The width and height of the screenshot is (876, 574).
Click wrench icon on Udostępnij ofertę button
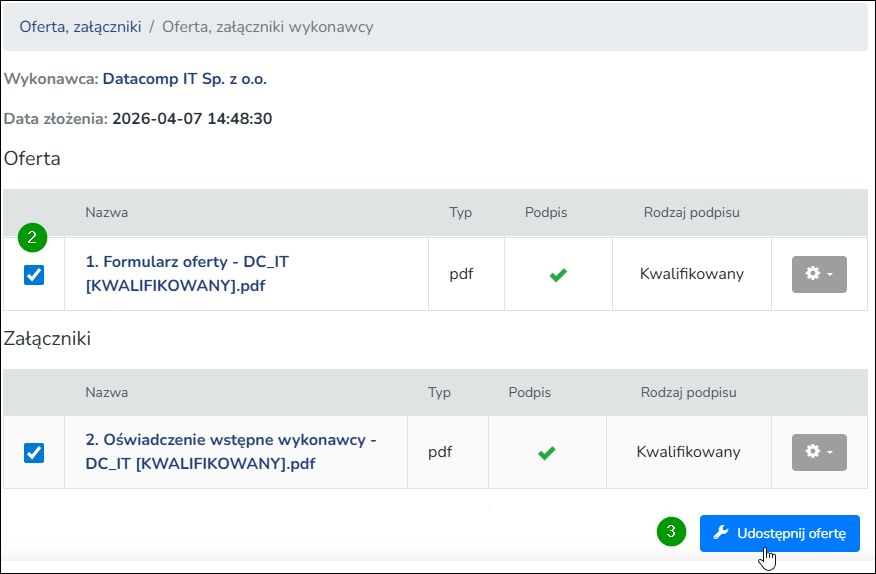pyautogui.click(x=721, y=533)
